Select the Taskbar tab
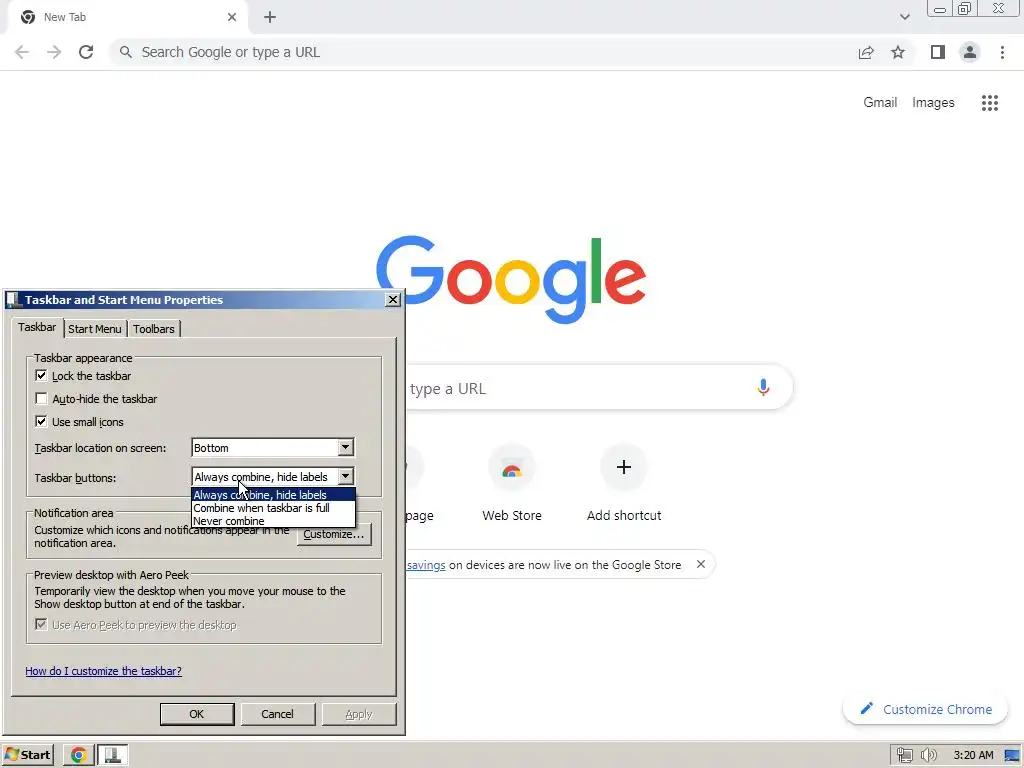1024x768 pixels. (x=37, y=327)
